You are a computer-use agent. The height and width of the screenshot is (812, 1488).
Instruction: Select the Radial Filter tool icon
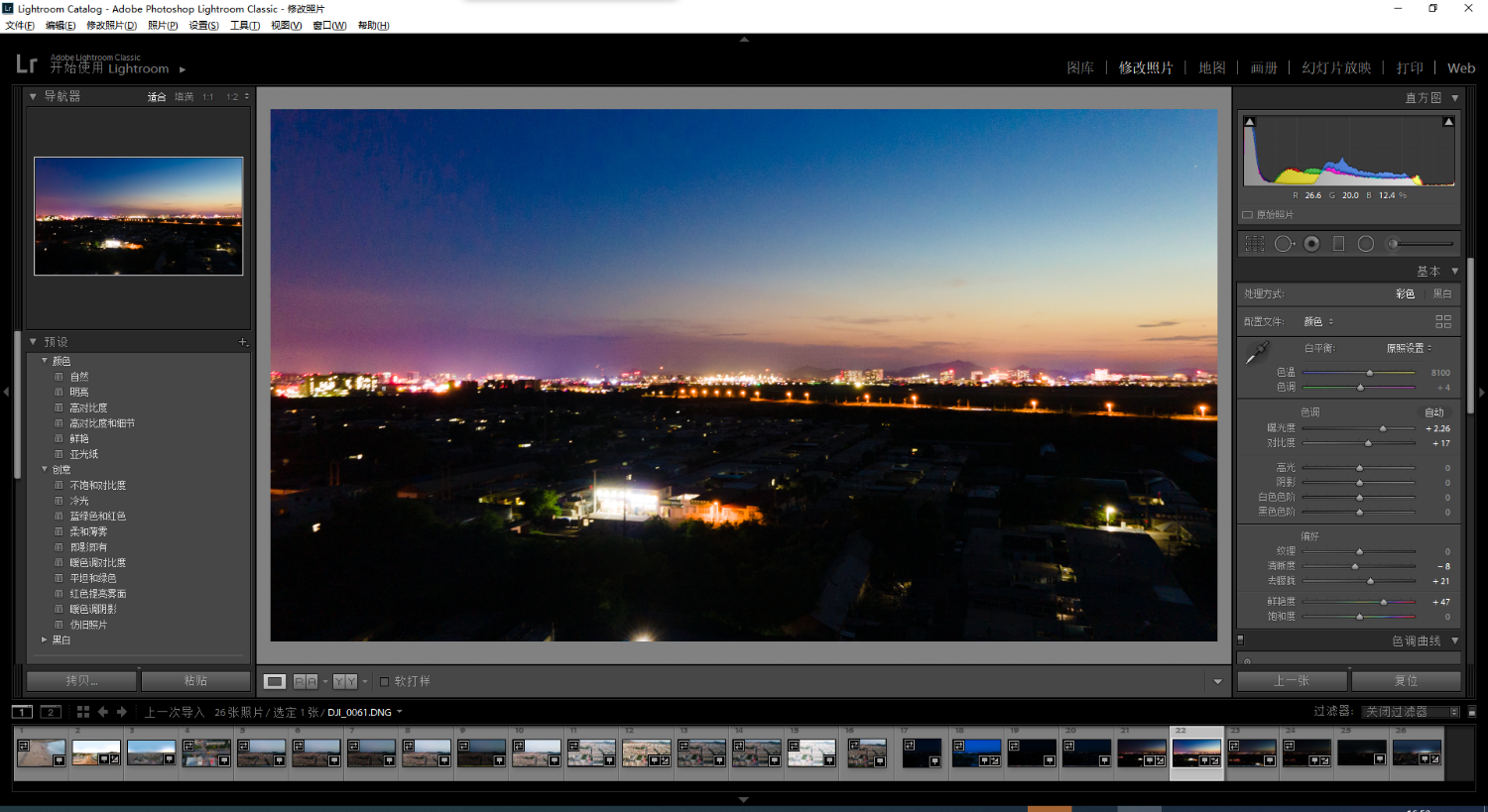click(x=1366, y=244)
